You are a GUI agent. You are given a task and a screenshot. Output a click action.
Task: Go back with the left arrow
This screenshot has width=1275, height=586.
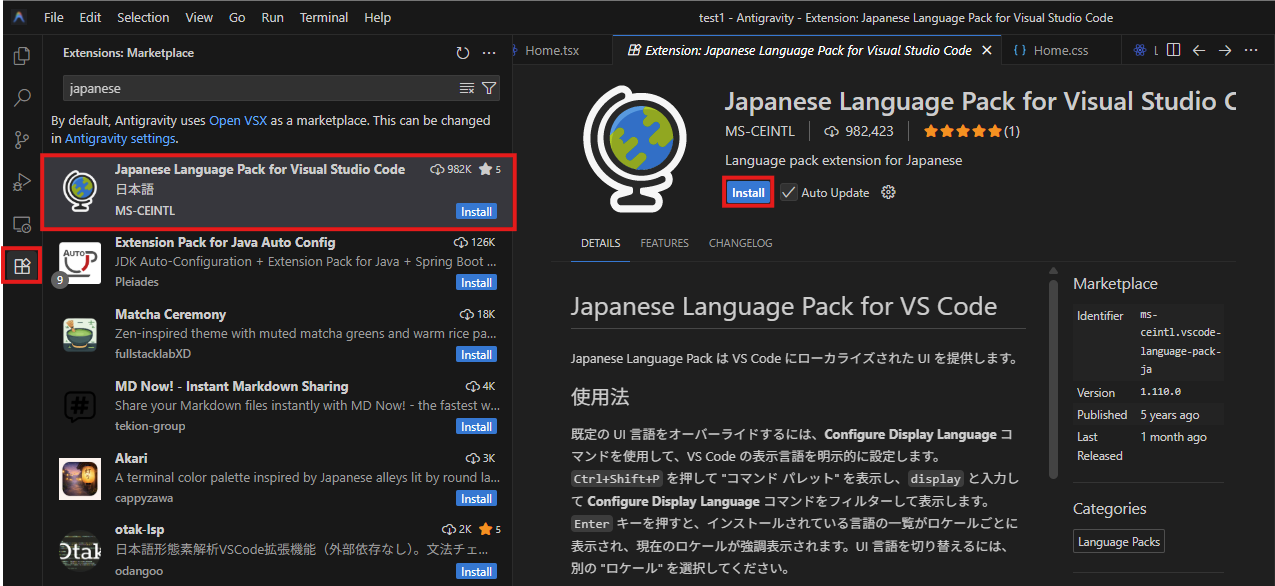click(1199, 50)
